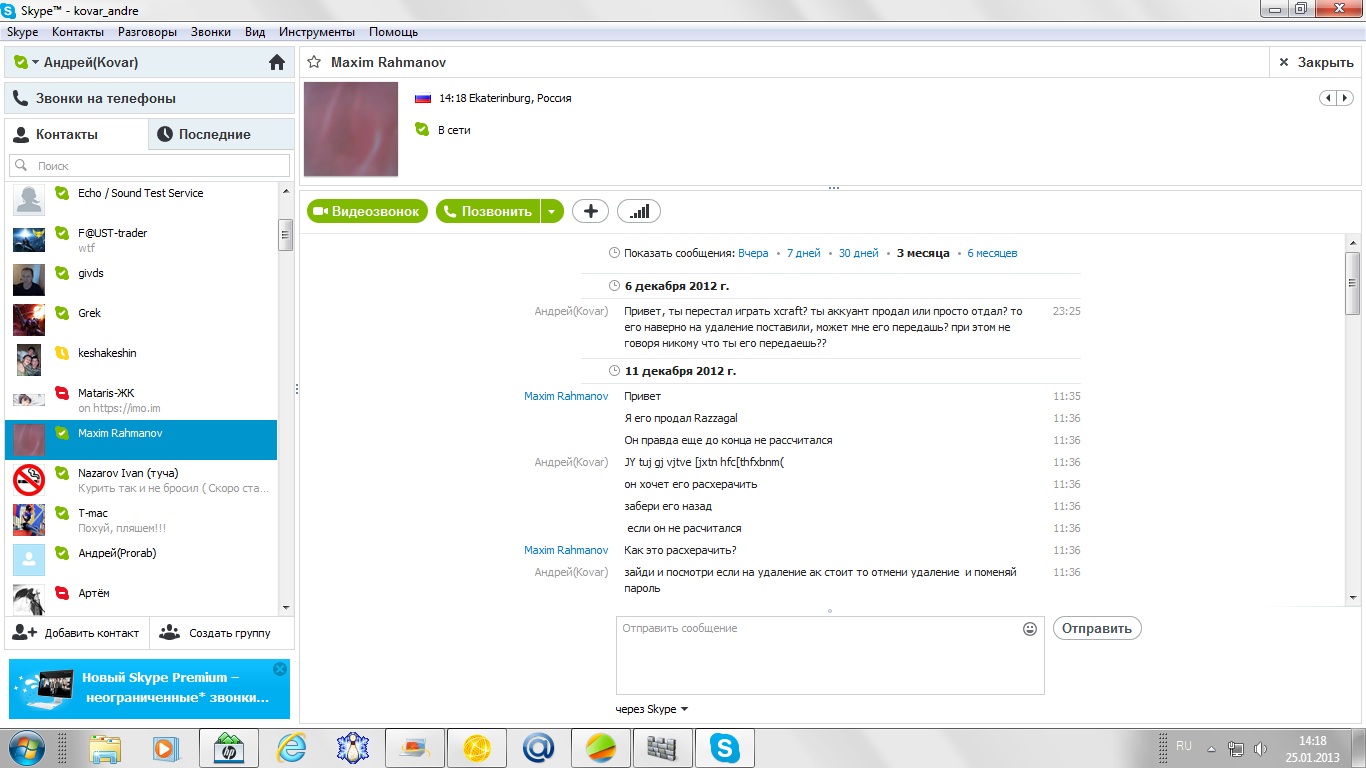Close the conversation with Закрыть

(1316, 62)
